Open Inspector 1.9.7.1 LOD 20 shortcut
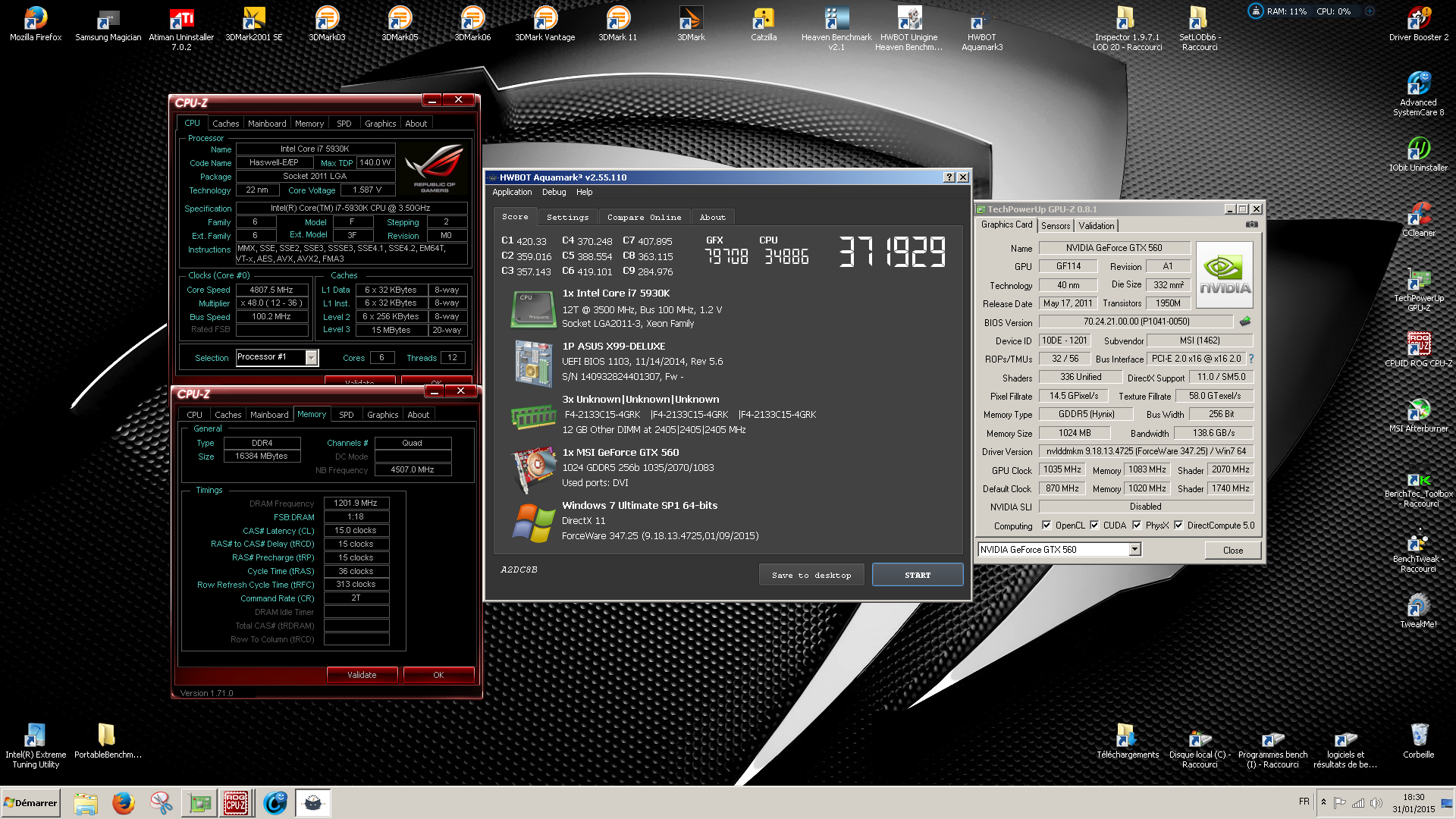The width and height of the screenshot is (1456, 819). [x=1127, y=28]
